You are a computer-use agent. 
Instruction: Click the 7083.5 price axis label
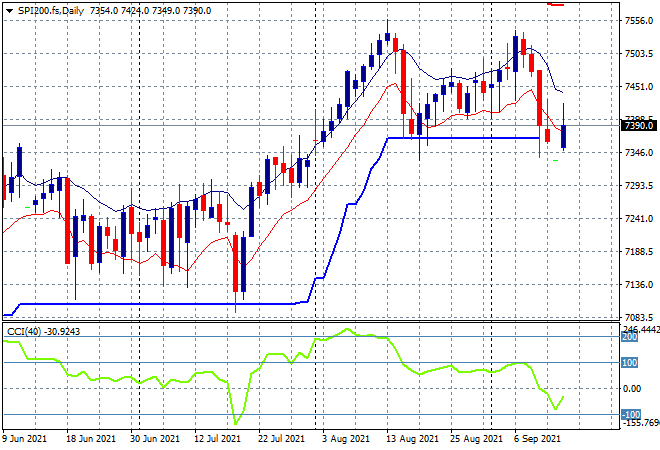tap(639, 317)
